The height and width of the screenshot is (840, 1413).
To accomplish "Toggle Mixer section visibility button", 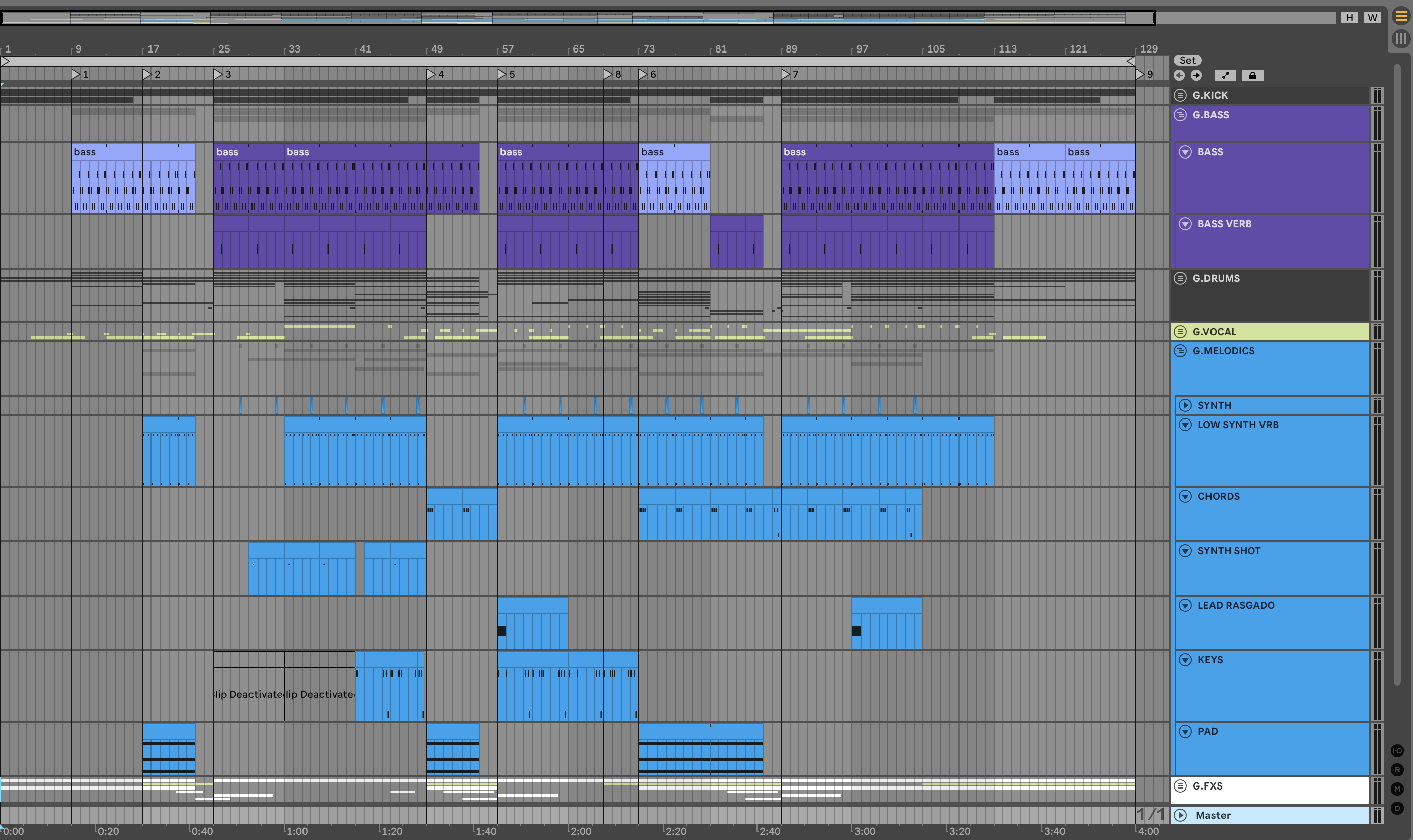I will click(x=1397, y=789).
